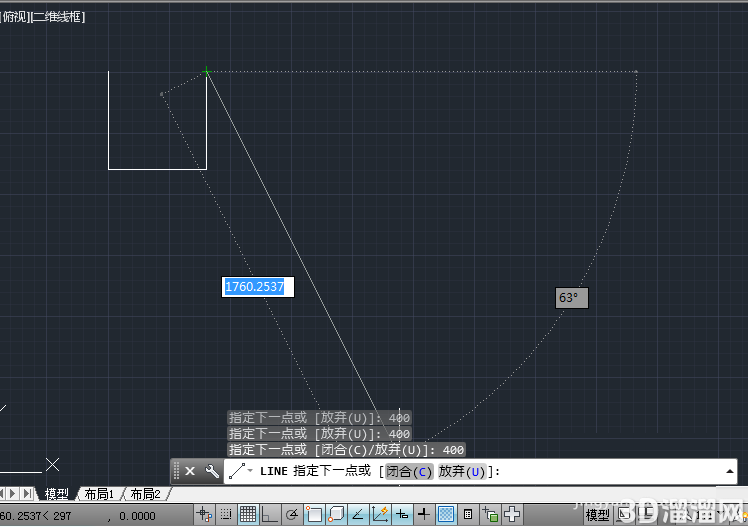Click the 俯视 view control label
The width and height of the screenshot is (748, 527).
point(16,17)
